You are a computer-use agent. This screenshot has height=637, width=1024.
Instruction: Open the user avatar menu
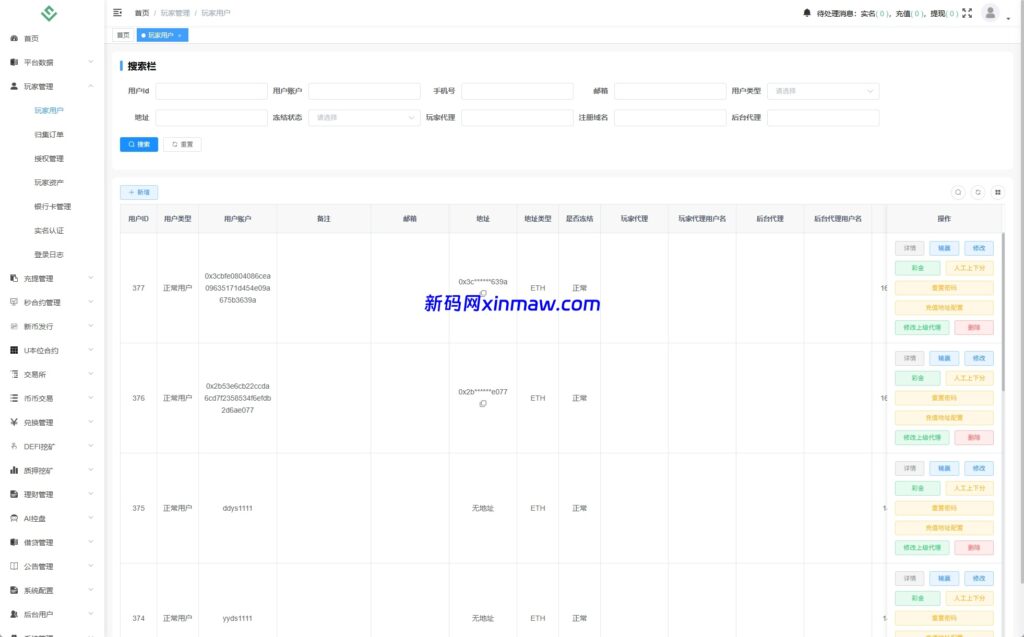991,13
